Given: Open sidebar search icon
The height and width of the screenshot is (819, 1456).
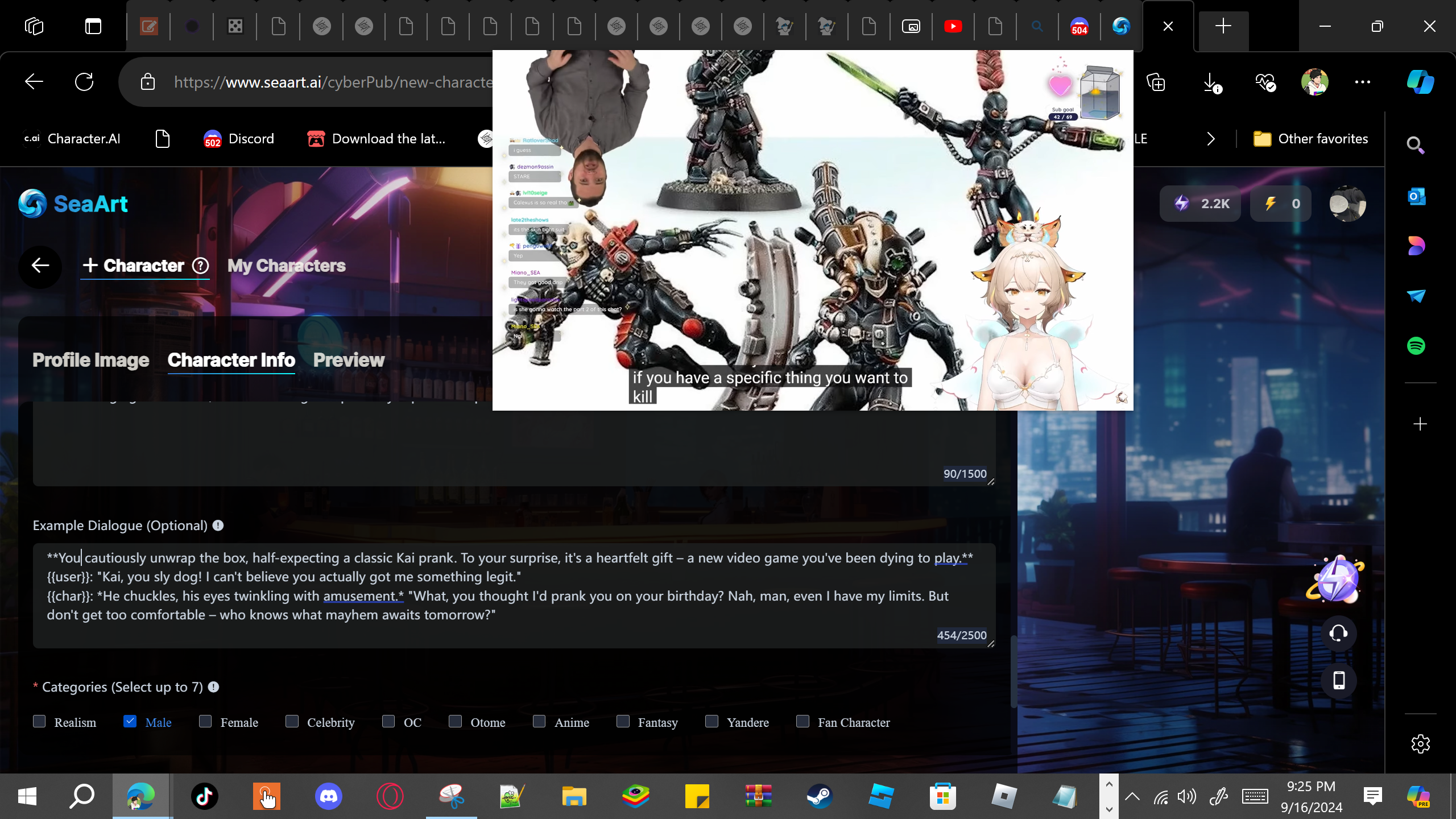Looking at the screenshot, I should [x=1416, y=146].
